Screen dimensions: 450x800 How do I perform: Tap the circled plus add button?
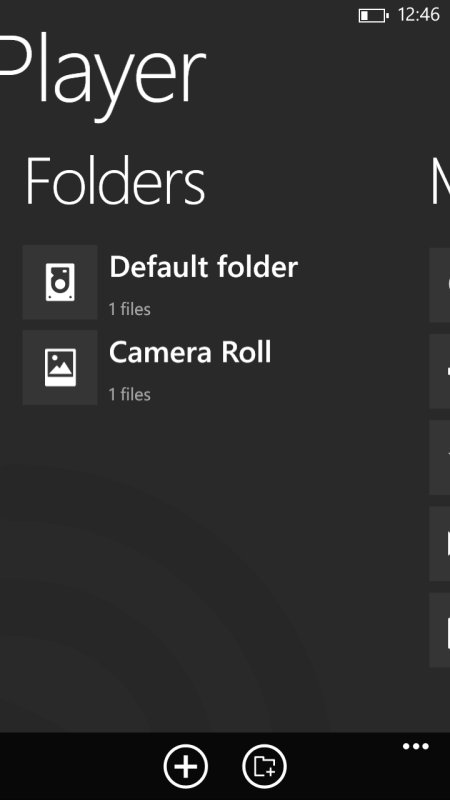click(186, 766)
